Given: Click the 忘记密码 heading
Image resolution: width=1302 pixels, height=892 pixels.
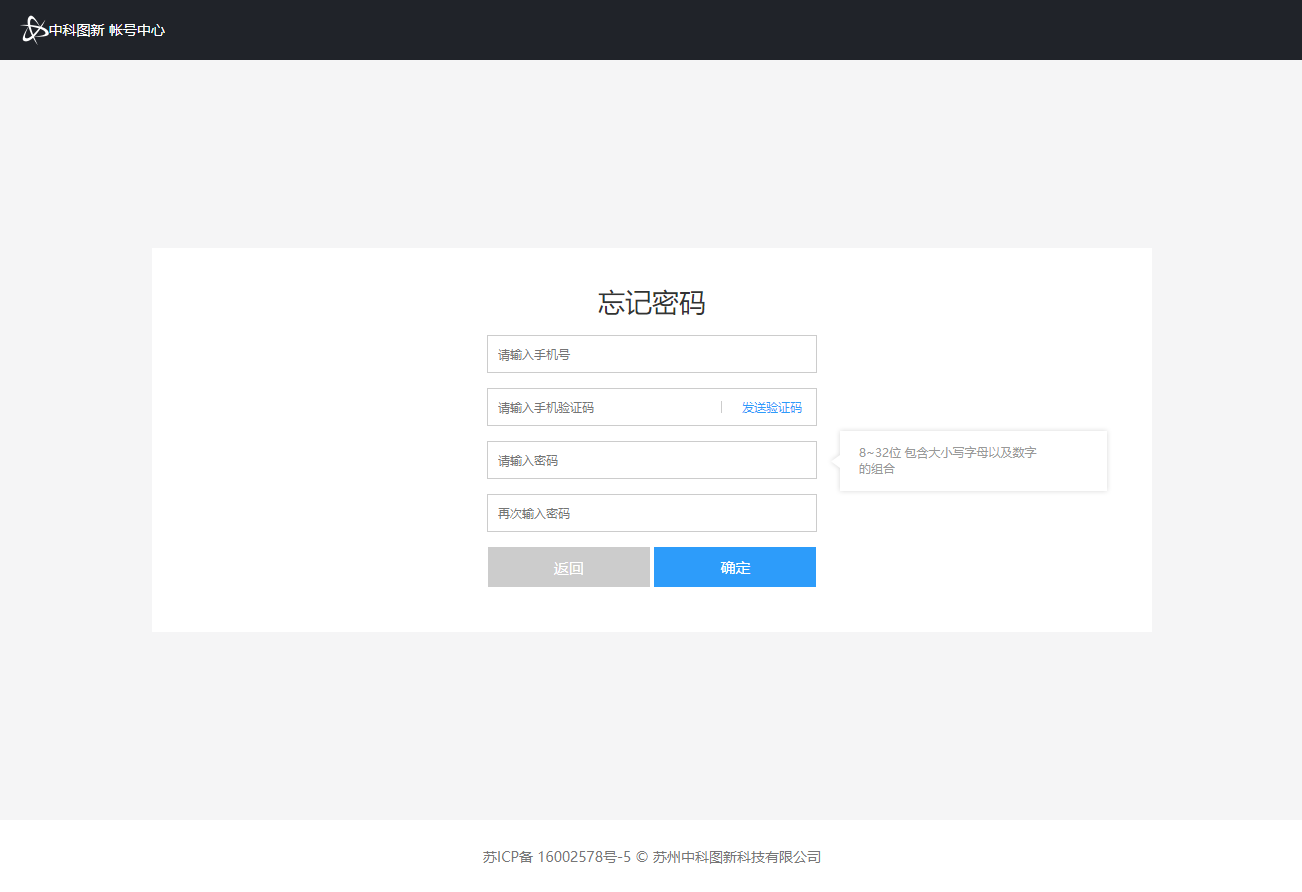Looking at the screenshot, I should pos(651,303).
